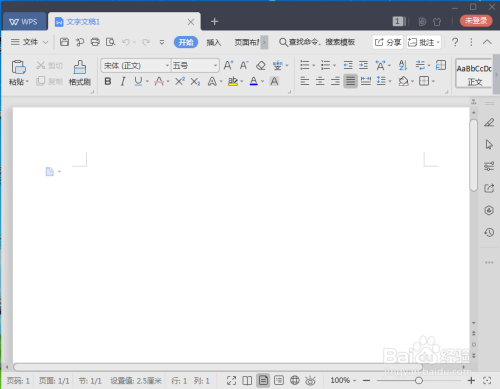Click the Save icon in quick toolbar
Image resolution: width=500 pixels, height=389 pixels.
(64, 42)
